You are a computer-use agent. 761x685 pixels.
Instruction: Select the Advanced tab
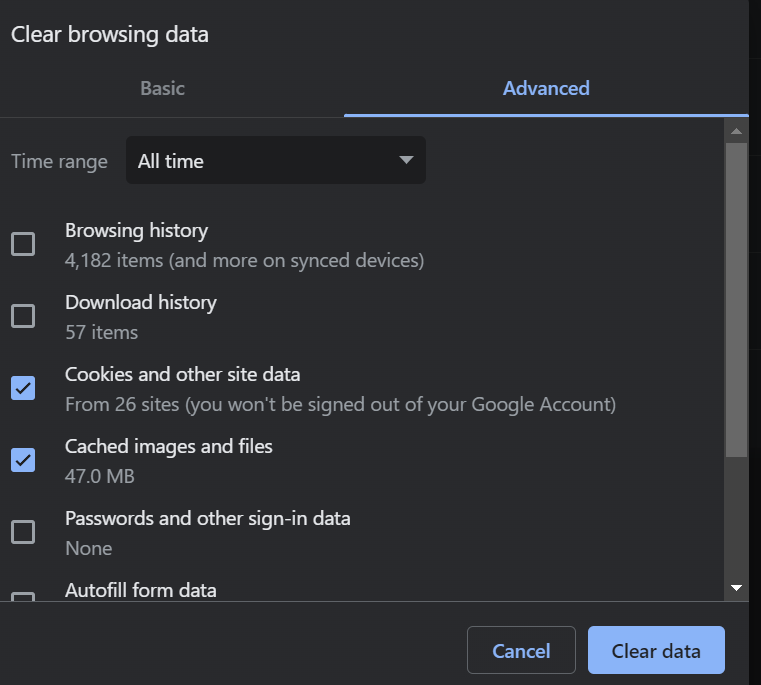coord(546,88)
